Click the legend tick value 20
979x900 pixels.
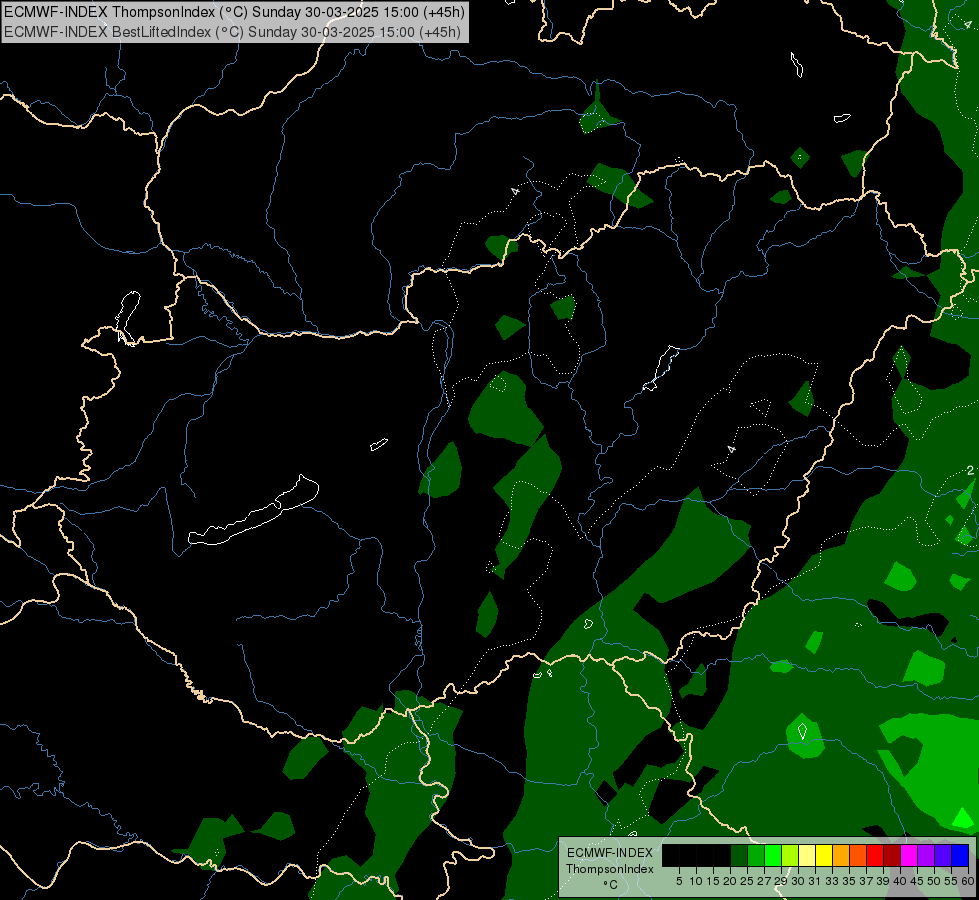click(x=729, y=881)
